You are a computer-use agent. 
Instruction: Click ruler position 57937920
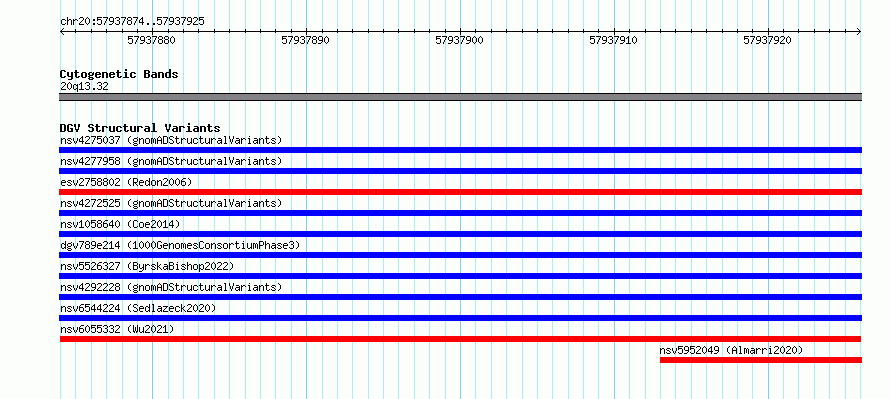tap(767, 40)
